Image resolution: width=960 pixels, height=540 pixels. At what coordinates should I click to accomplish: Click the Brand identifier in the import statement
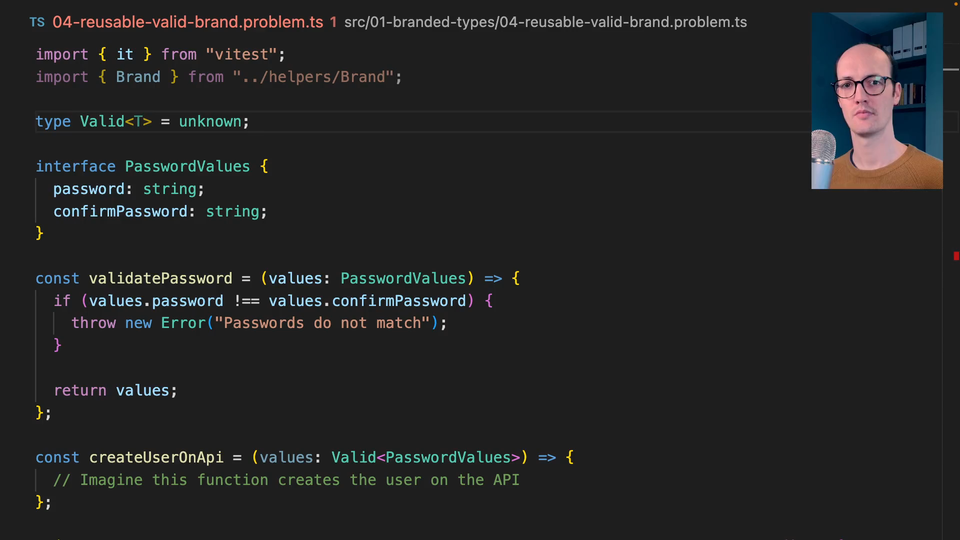point(138,76)
